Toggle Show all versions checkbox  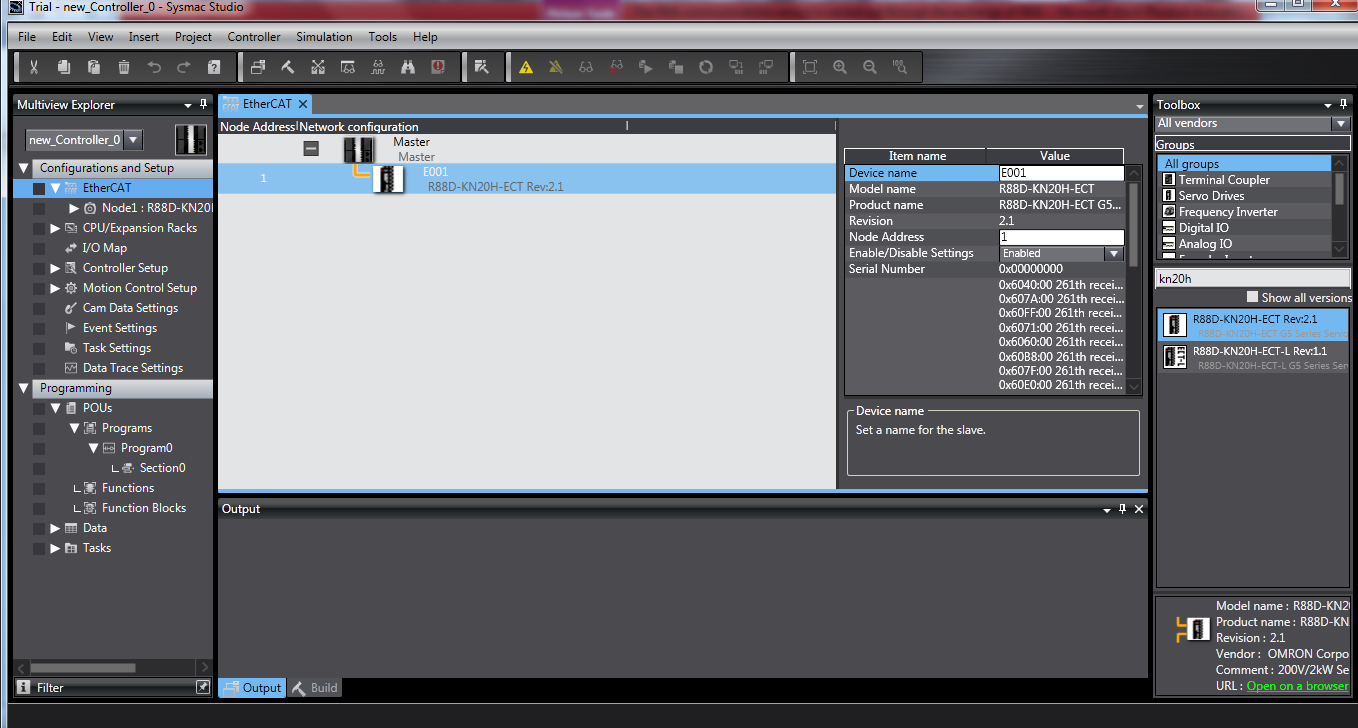click(1252, 297)
